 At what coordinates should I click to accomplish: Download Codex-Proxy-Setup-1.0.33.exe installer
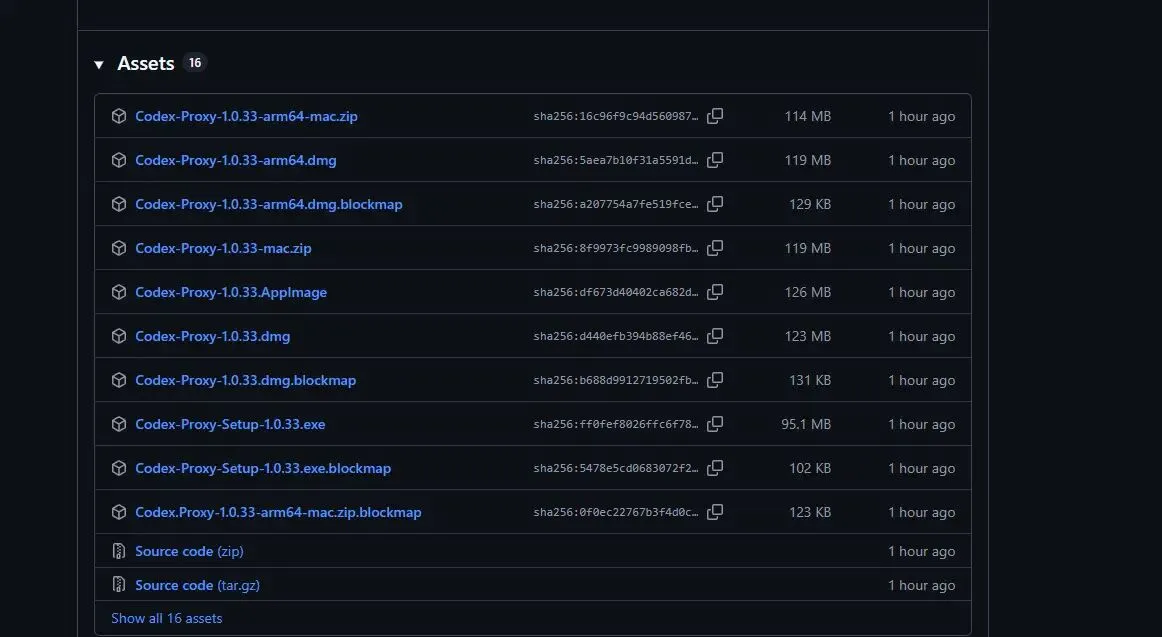[230, 424]
